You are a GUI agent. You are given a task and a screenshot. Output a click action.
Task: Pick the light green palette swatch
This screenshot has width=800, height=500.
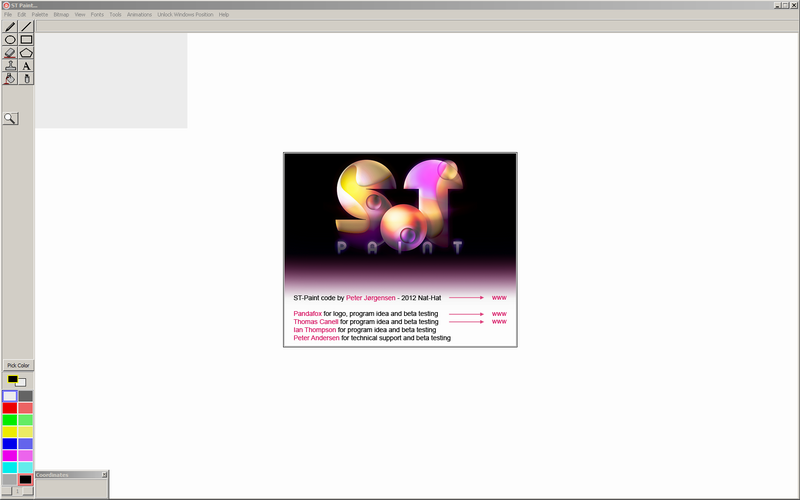[x=26, y=420]
